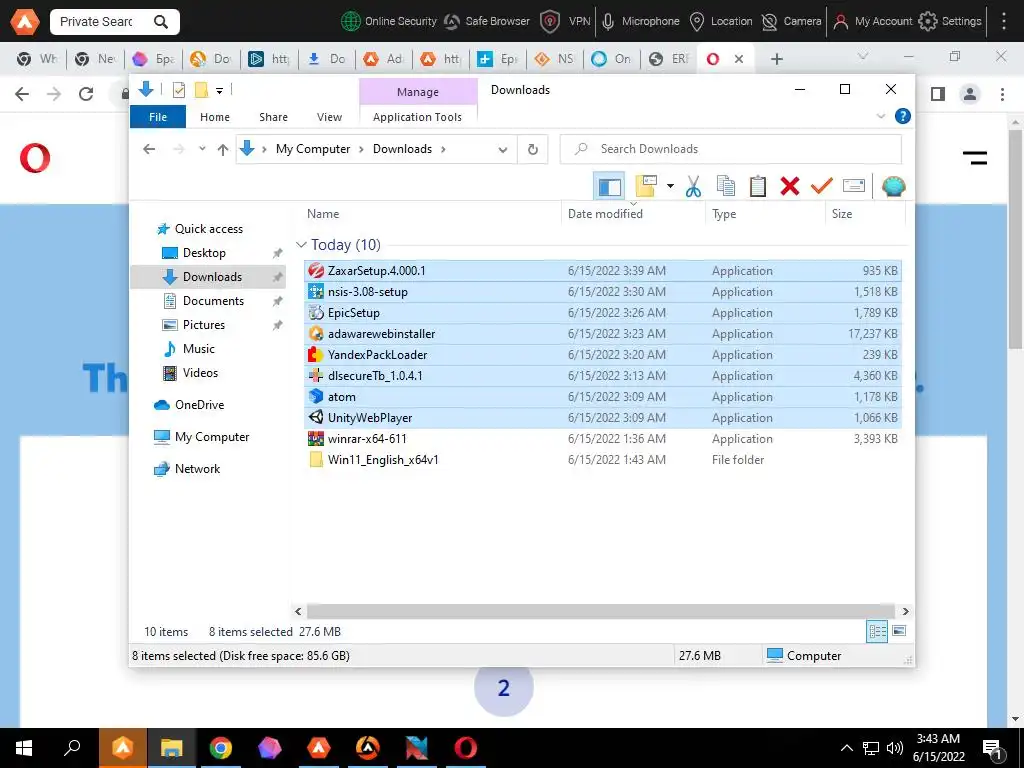
Task: Select the YandexPackLoader file
Action: pyautogui.click(x=602, y=355)
